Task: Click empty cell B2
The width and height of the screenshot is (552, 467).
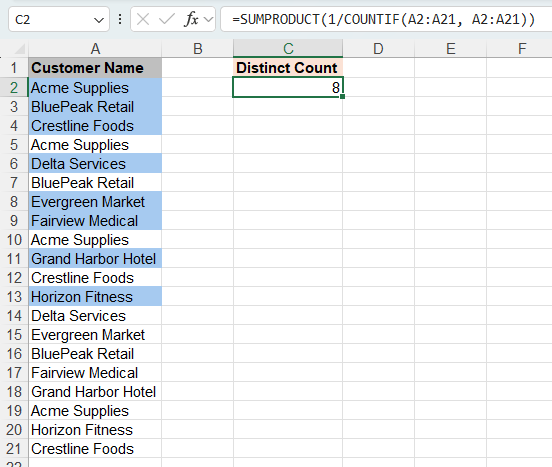Action: point(197,88)
